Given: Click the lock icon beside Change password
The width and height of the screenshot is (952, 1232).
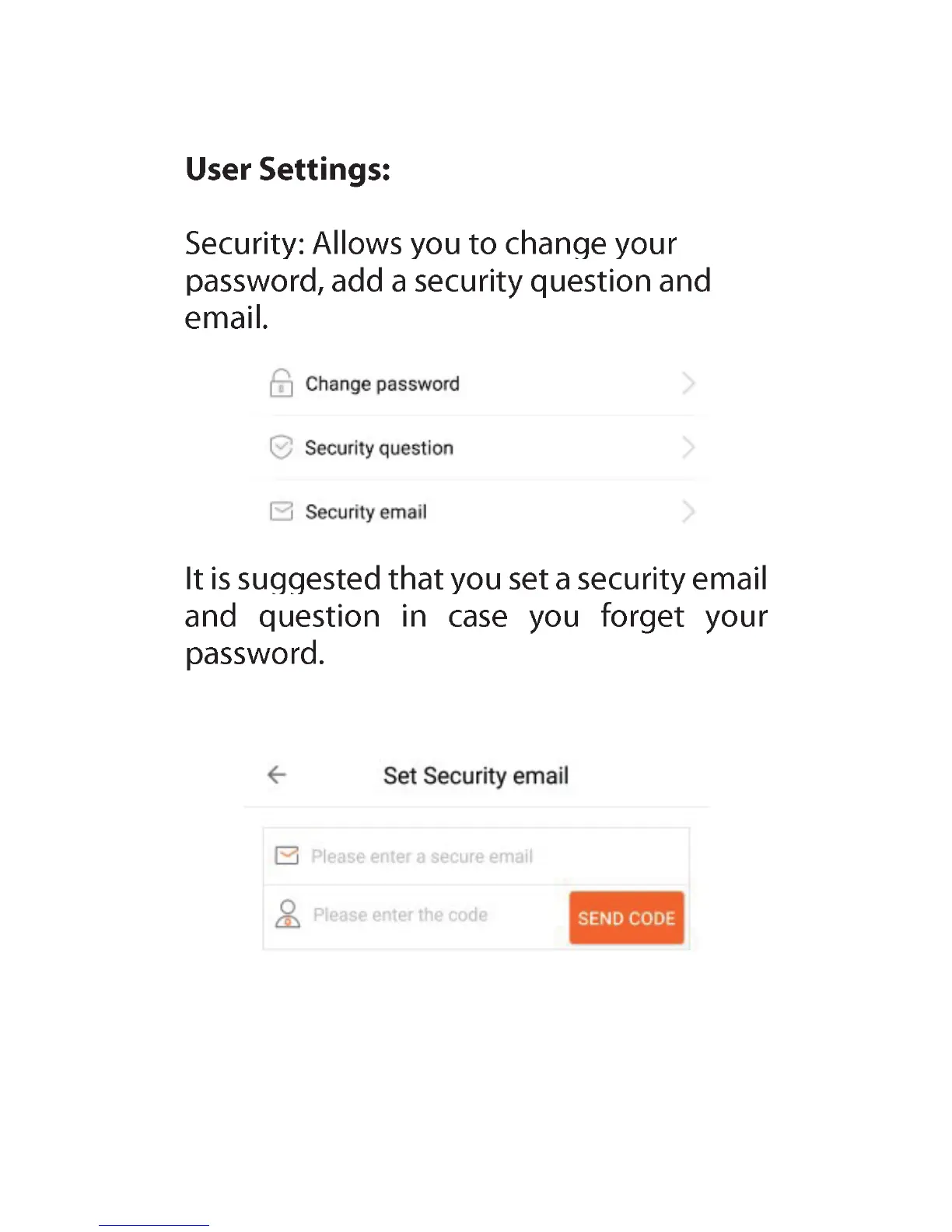Looking at the screenshot, I should pos(281,383).
